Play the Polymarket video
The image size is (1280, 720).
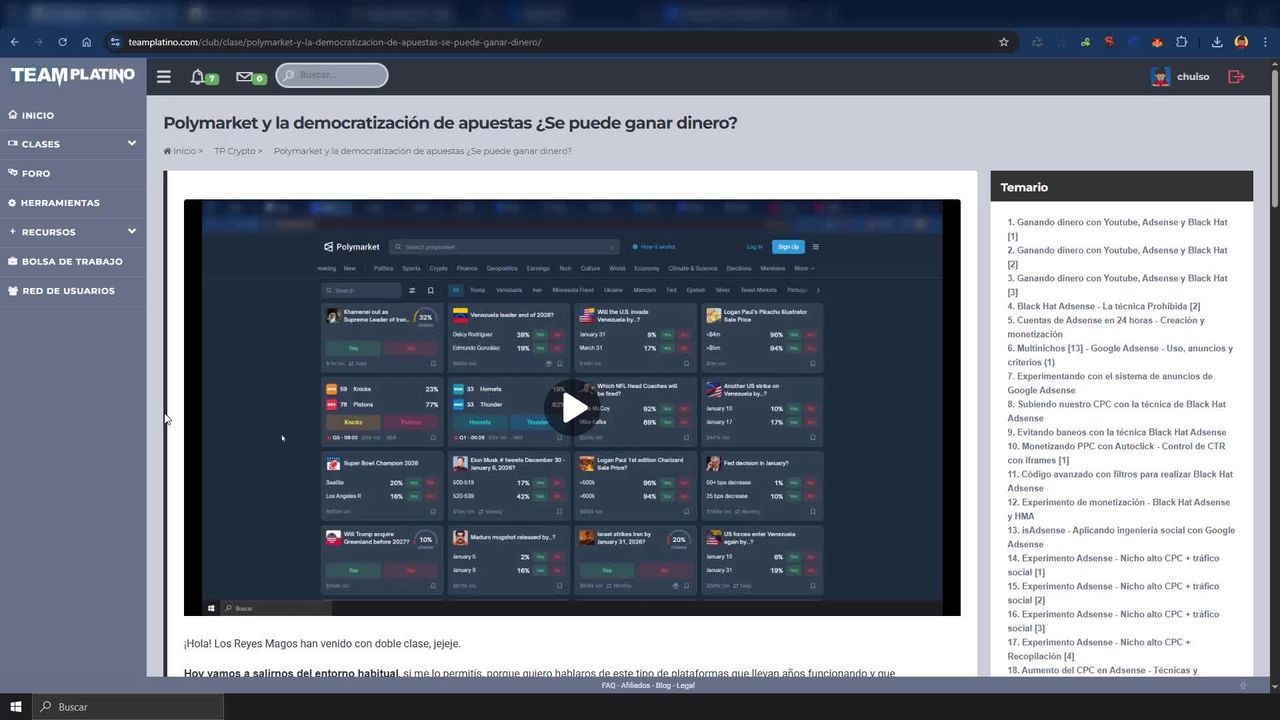(574, 407)
